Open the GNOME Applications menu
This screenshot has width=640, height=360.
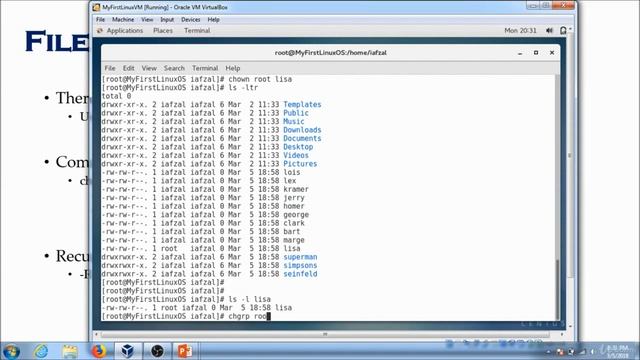125,31
